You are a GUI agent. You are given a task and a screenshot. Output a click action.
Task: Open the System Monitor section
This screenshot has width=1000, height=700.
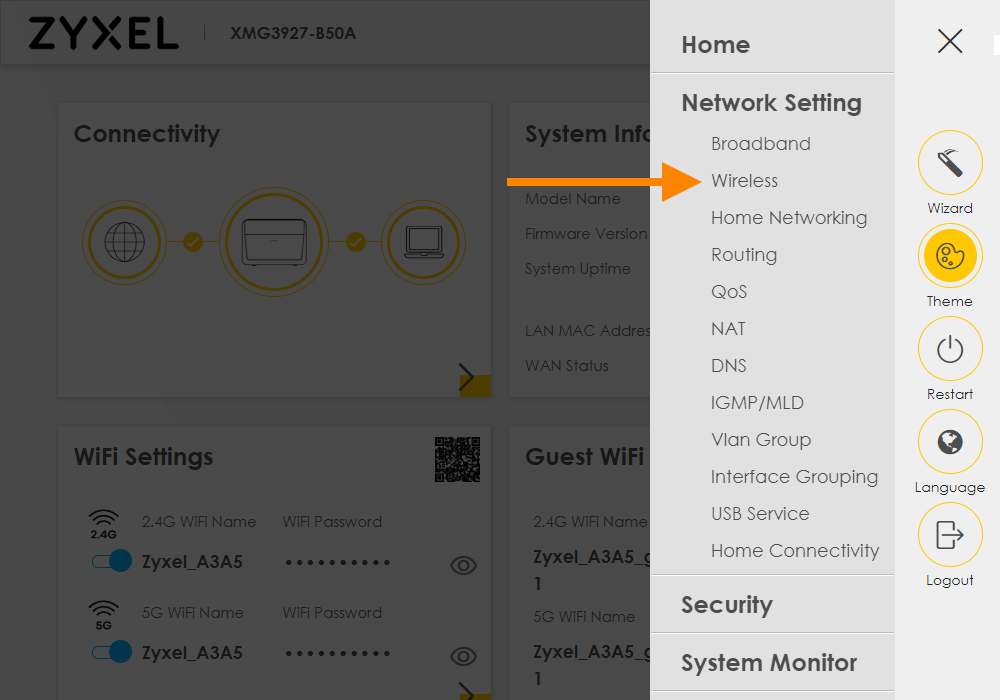pos(770,662)
